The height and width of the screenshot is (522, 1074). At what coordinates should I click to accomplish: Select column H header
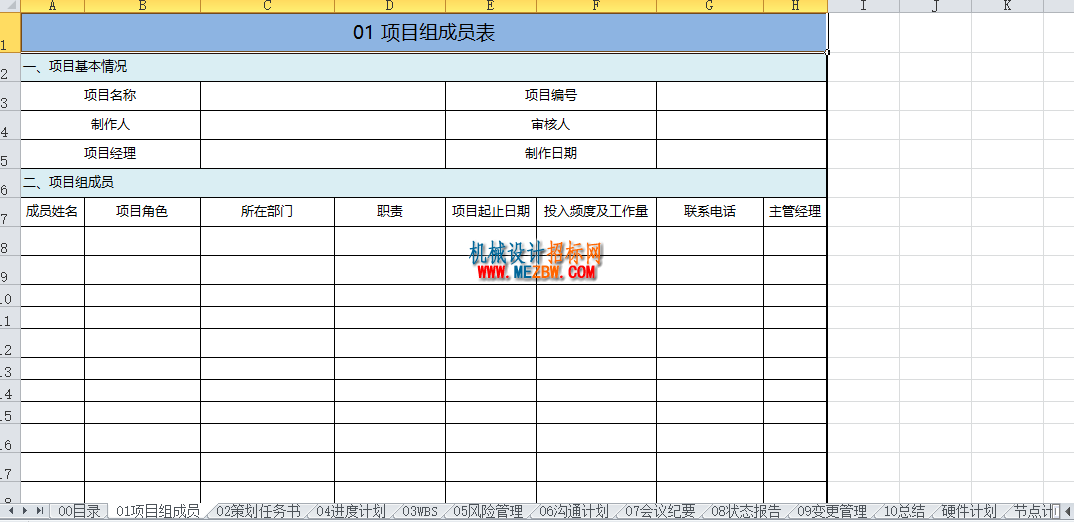pyautogui.click(x=795, y=6)
